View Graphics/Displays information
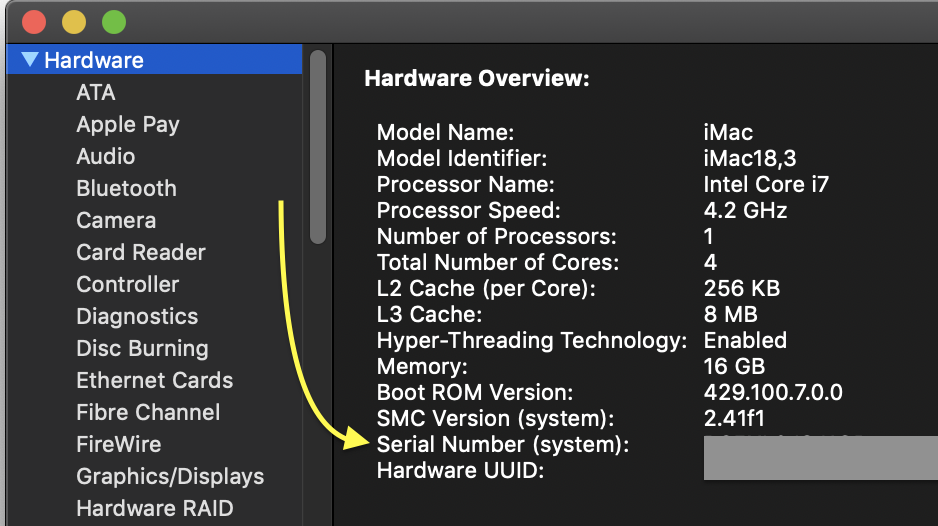The height and width of the screenshot is (526, 938). click(170, 476)
